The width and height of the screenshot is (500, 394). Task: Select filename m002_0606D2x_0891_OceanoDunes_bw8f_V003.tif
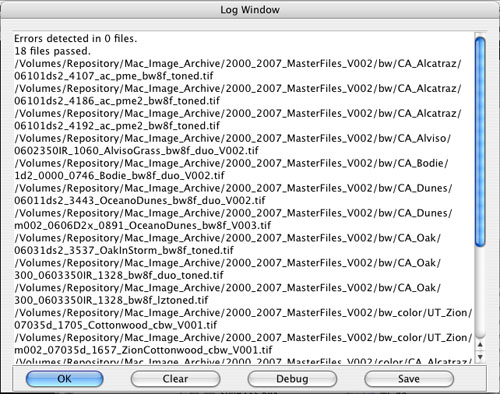tap(143, 226)
